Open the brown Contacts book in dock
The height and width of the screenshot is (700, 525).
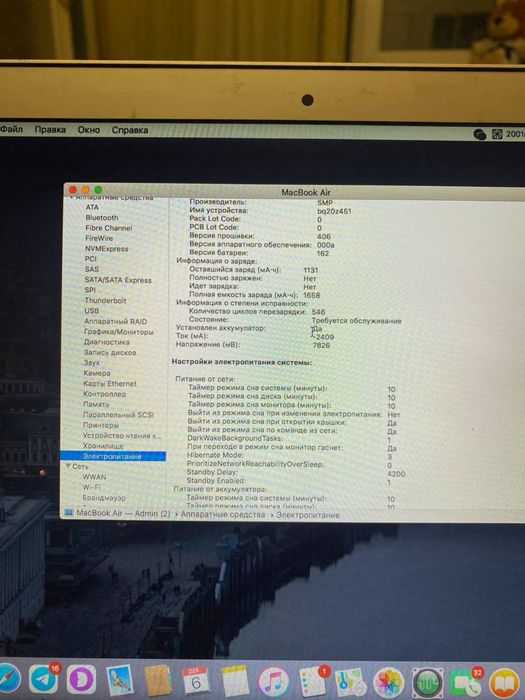[158, 681]
